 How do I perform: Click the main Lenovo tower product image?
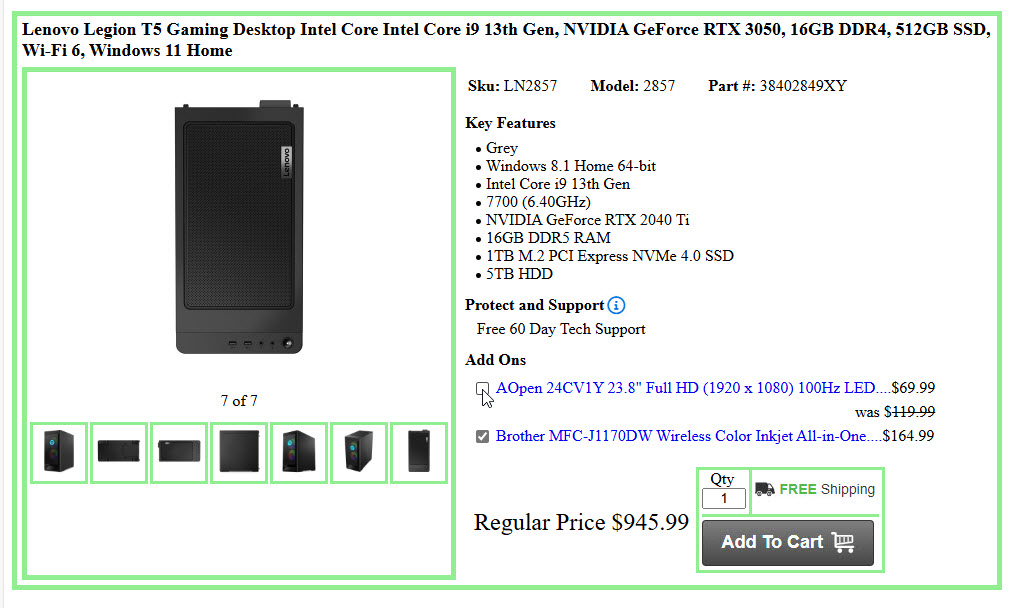239,227
